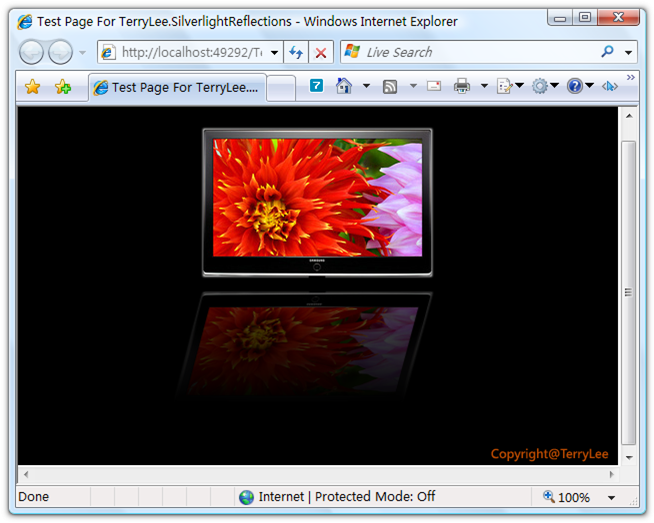The height and width of the screenshot is (523, 654).
Task: Click the vertical scrollbar up arrow
Action: tap(629, 116)
